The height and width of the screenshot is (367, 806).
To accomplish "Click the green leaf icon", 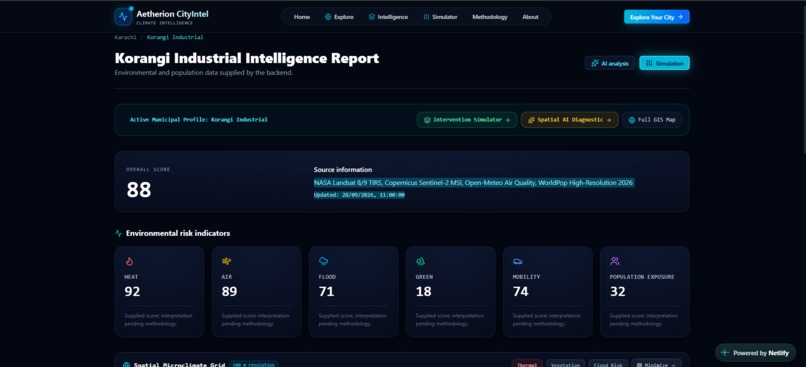I will (x=420, y=261).
